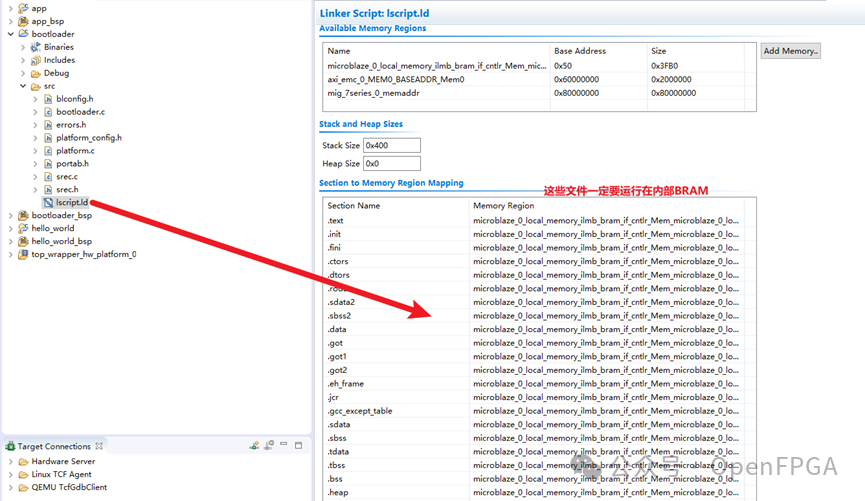Expand the top_wrapper_hw_platform_0 node
The image size is (865, 501).
tap(10, 254)
